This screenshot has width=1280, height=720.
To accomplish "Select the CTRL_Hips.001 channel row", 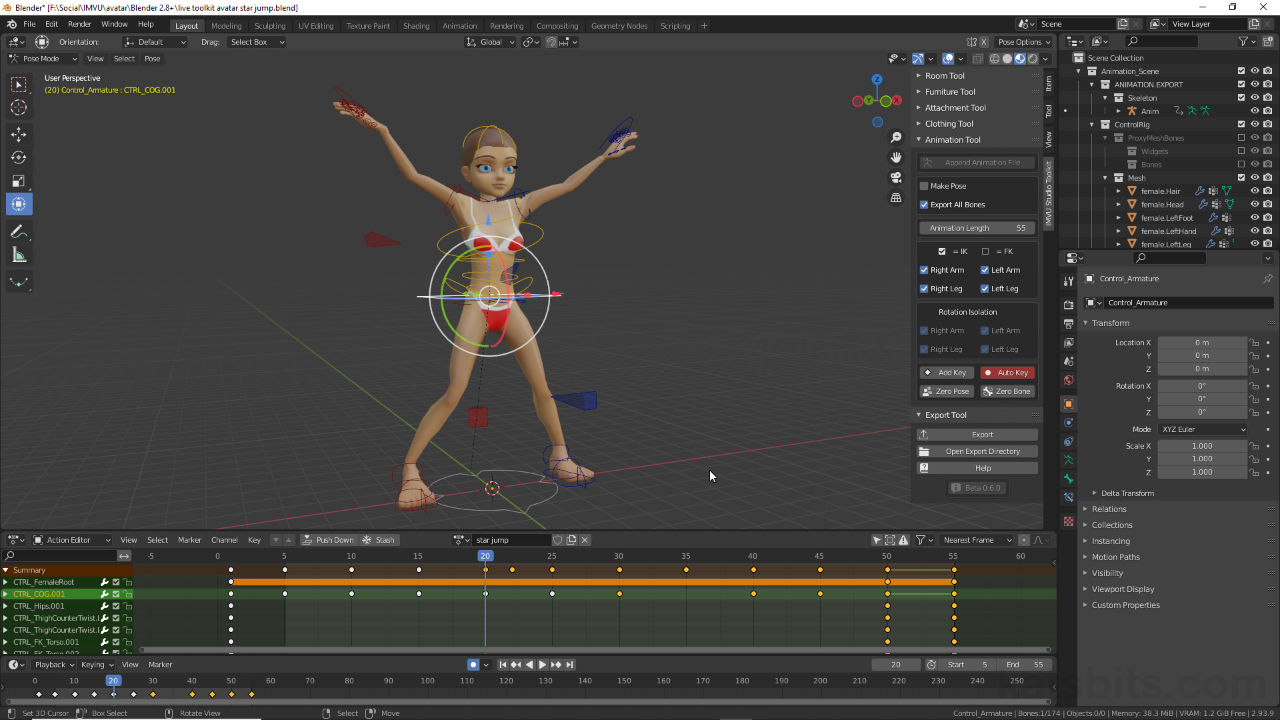I will pos(66,606).
